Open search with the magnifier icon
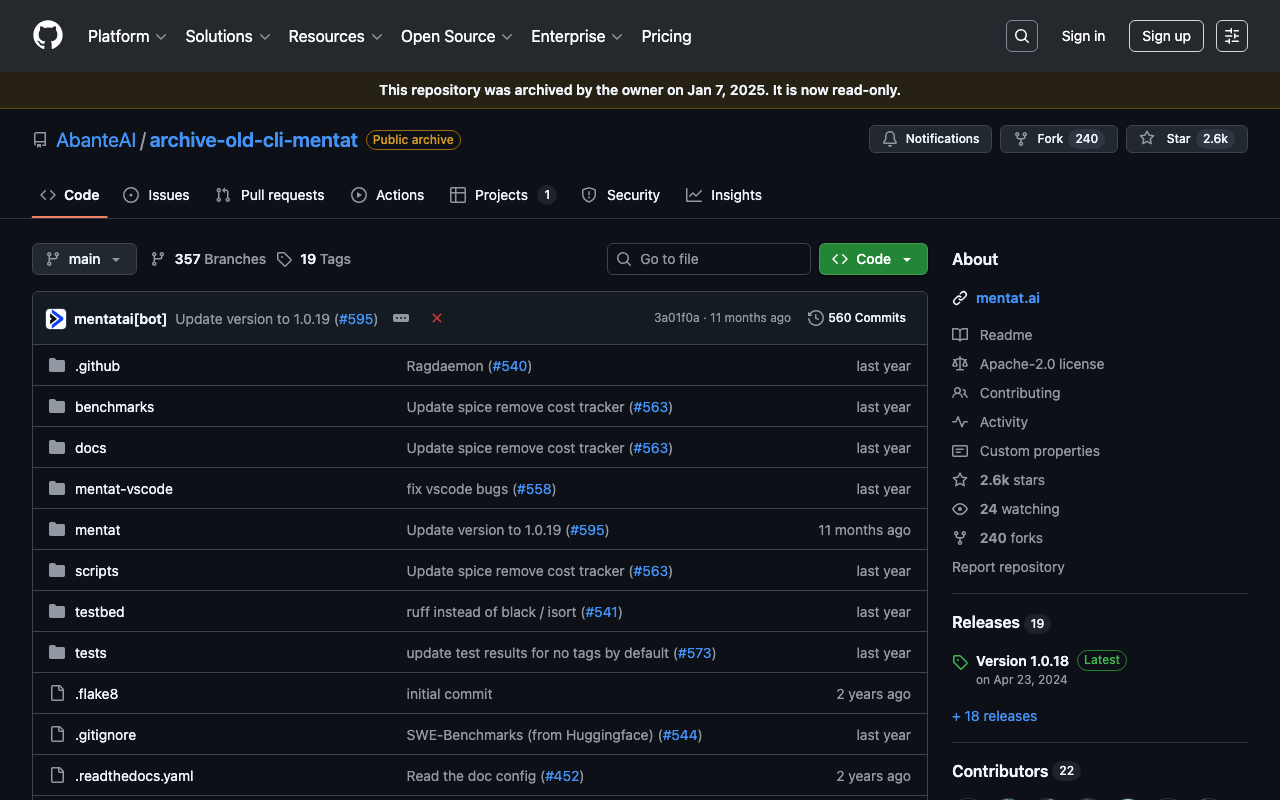1280x800 pixels. [1021, 36]
